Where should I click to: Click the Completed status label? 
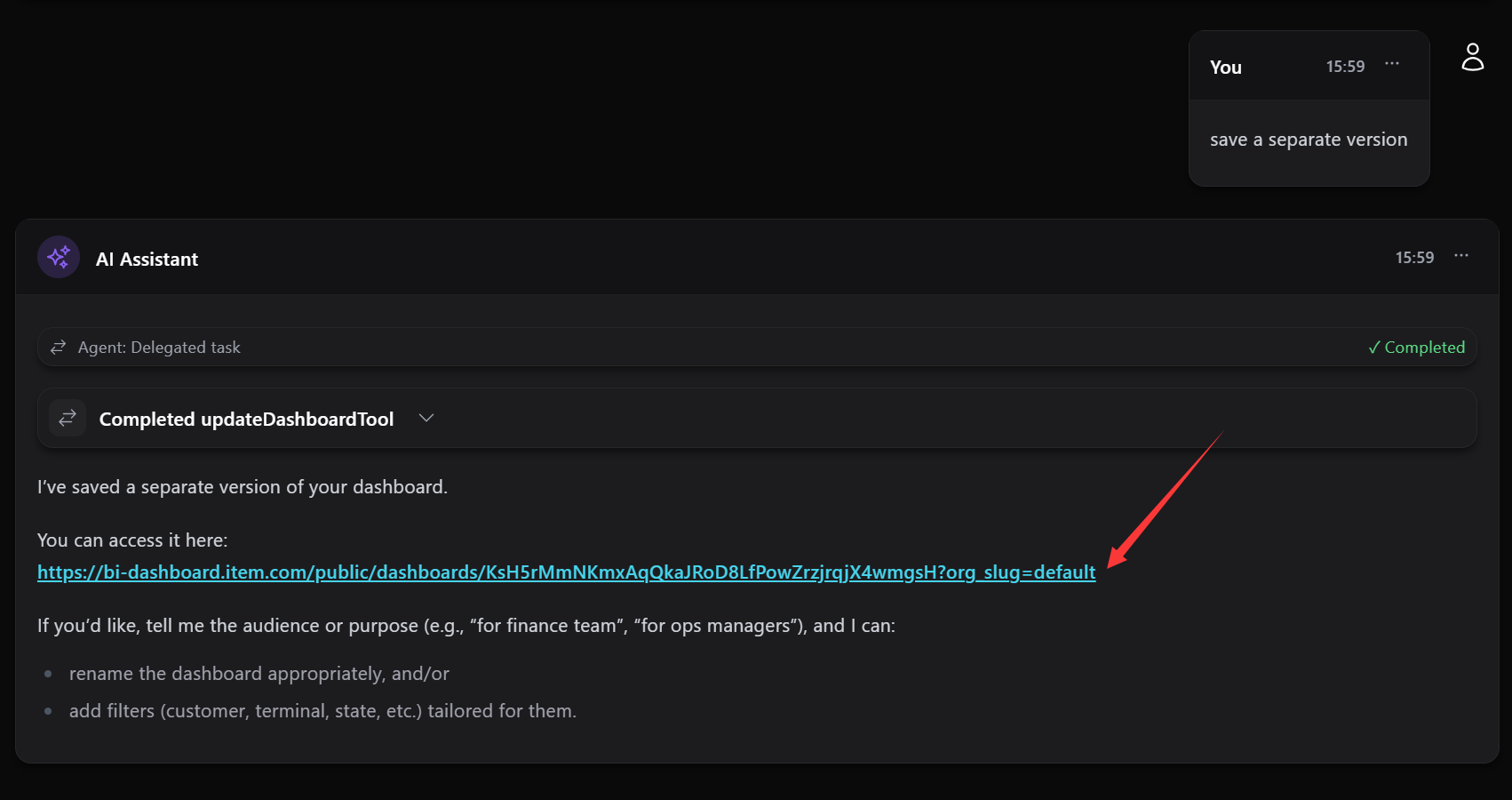1423,347
